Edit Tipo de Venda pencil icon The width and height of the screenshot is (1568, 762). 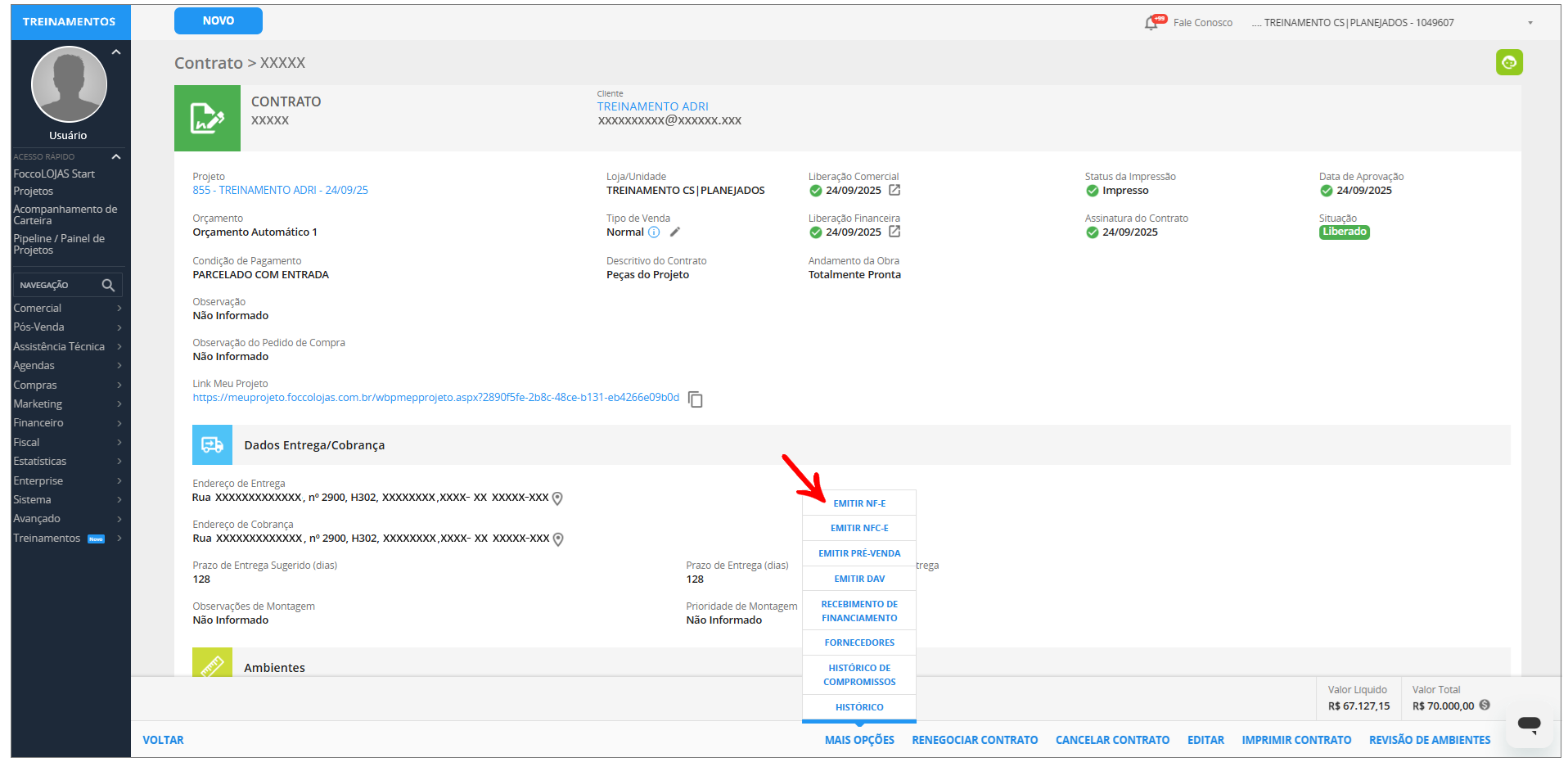coord(675,232)
